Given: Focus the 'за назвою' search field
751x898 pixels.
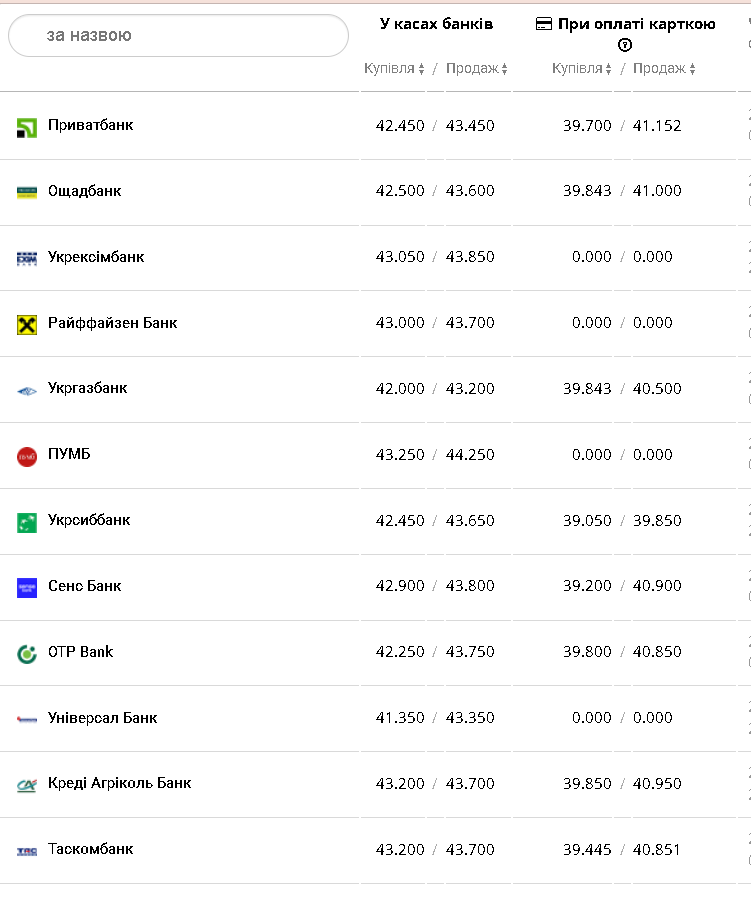Looking at the screenshot, I should pos(178,36).
